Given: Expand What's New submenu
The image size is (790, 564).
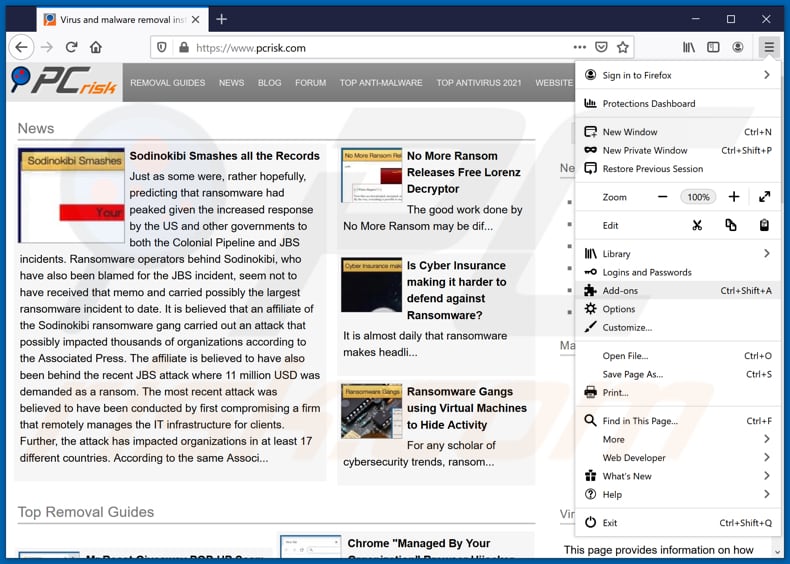Looking at the screenshot, I should click(678, 476).
